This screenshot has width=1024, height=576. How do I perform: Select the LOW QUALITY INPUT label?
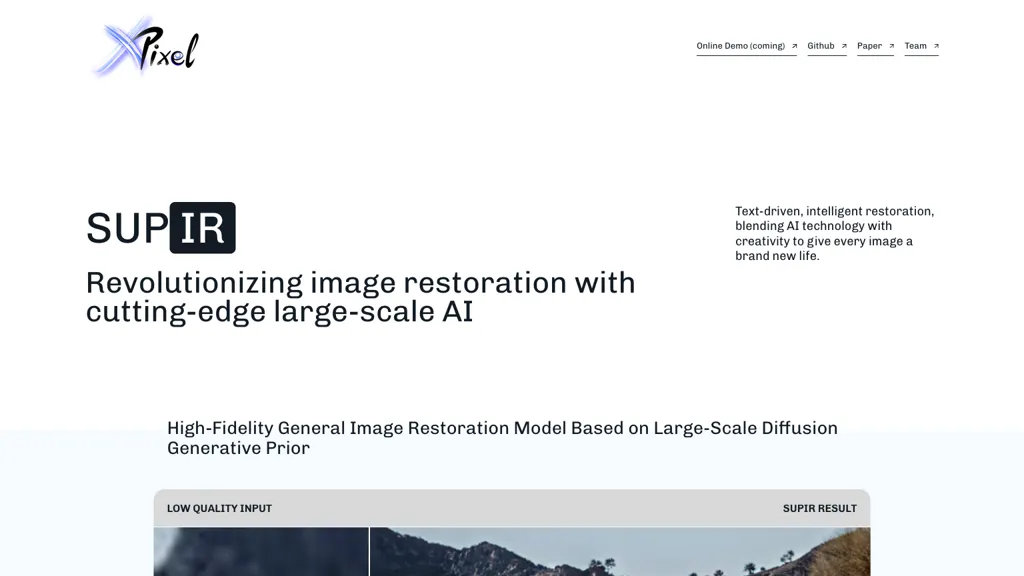tap(219, 508)
